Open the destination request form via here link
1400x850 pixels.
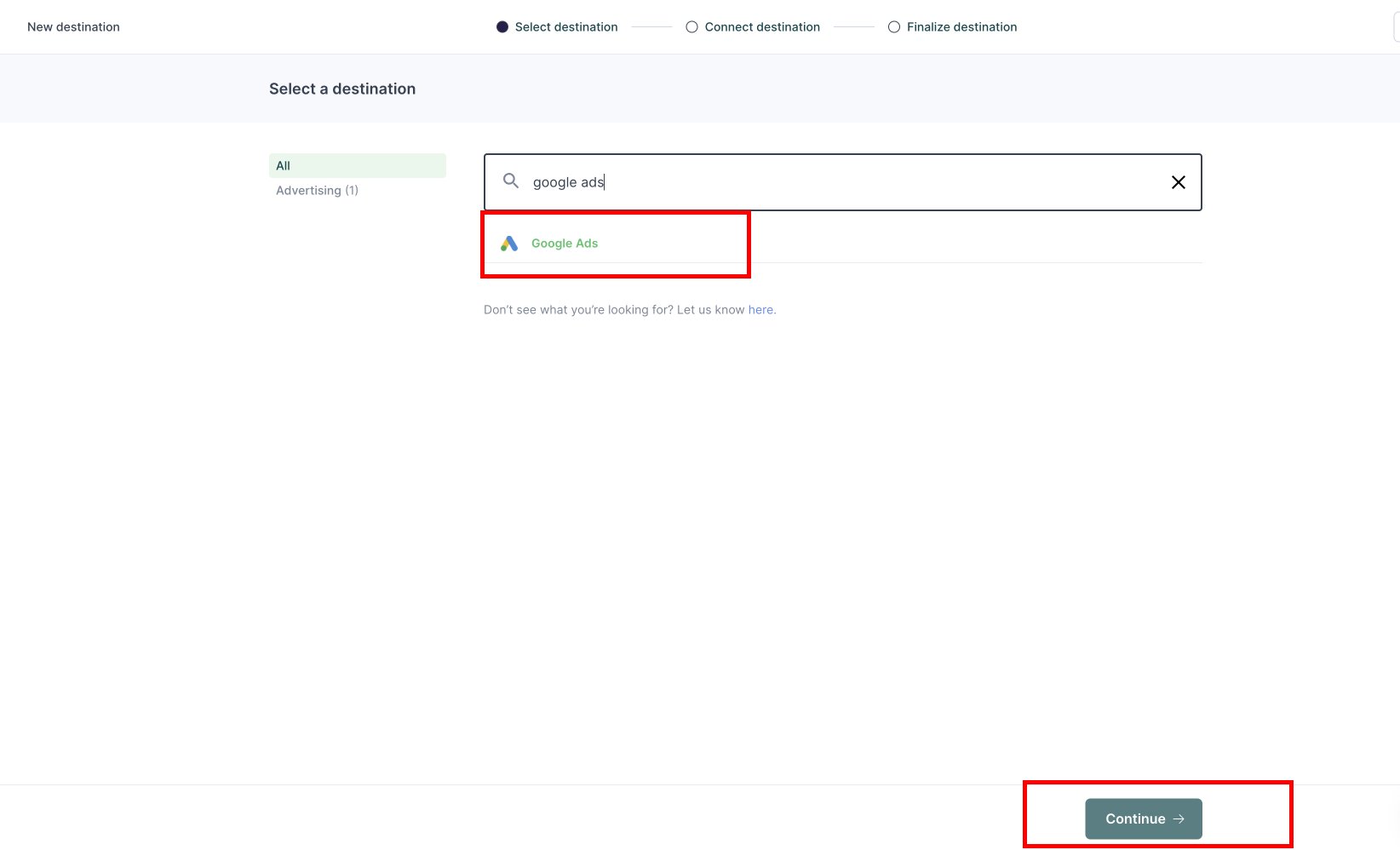point(760,309)
